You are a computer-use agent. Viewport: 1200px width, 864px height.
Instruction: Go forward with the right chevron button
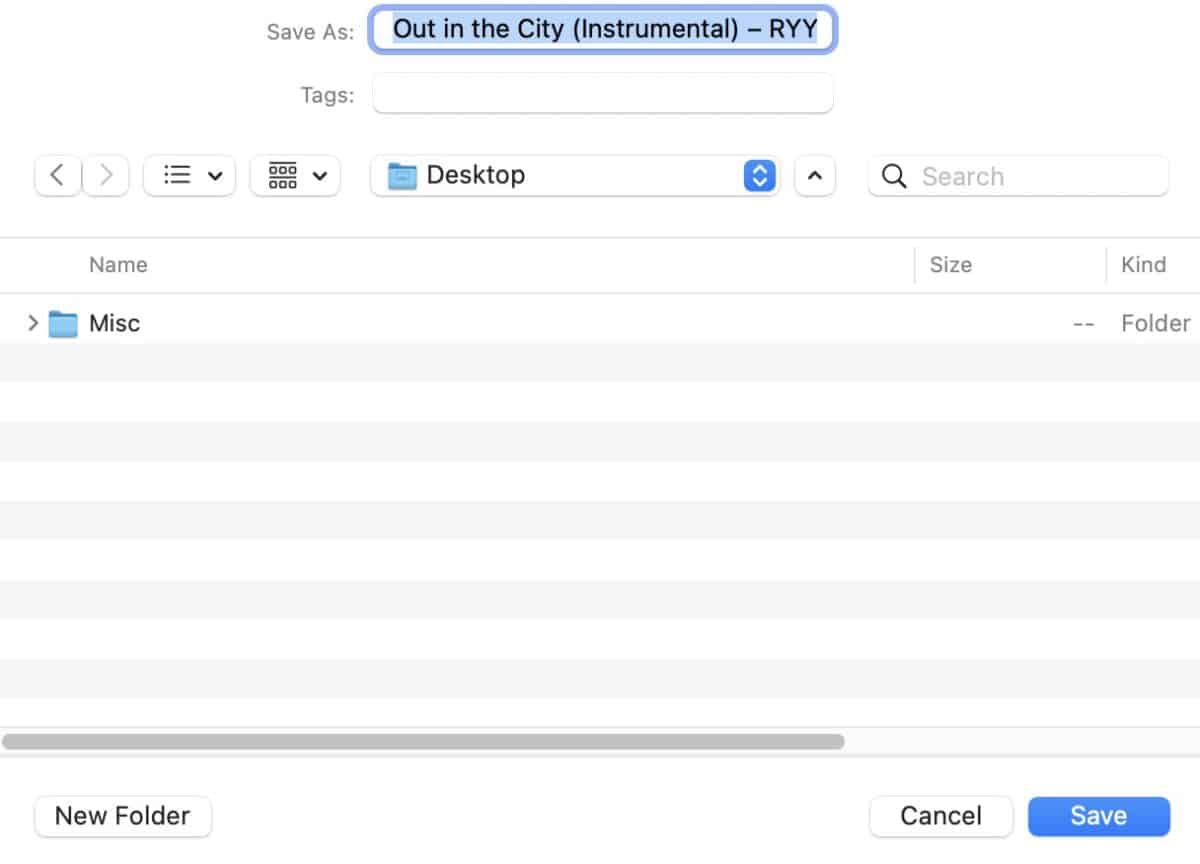[105, 176]
